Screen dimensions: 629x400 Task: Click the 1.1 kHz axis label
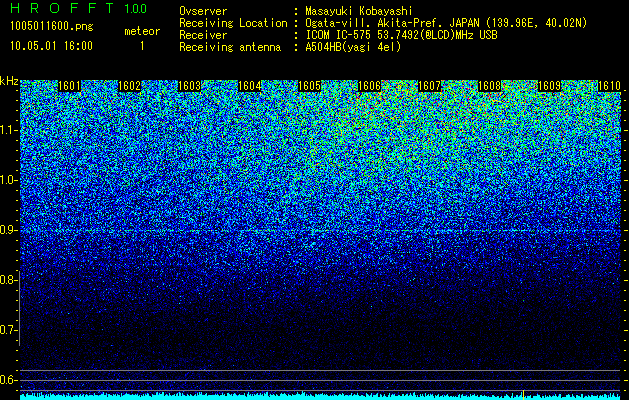coord(8,130)
